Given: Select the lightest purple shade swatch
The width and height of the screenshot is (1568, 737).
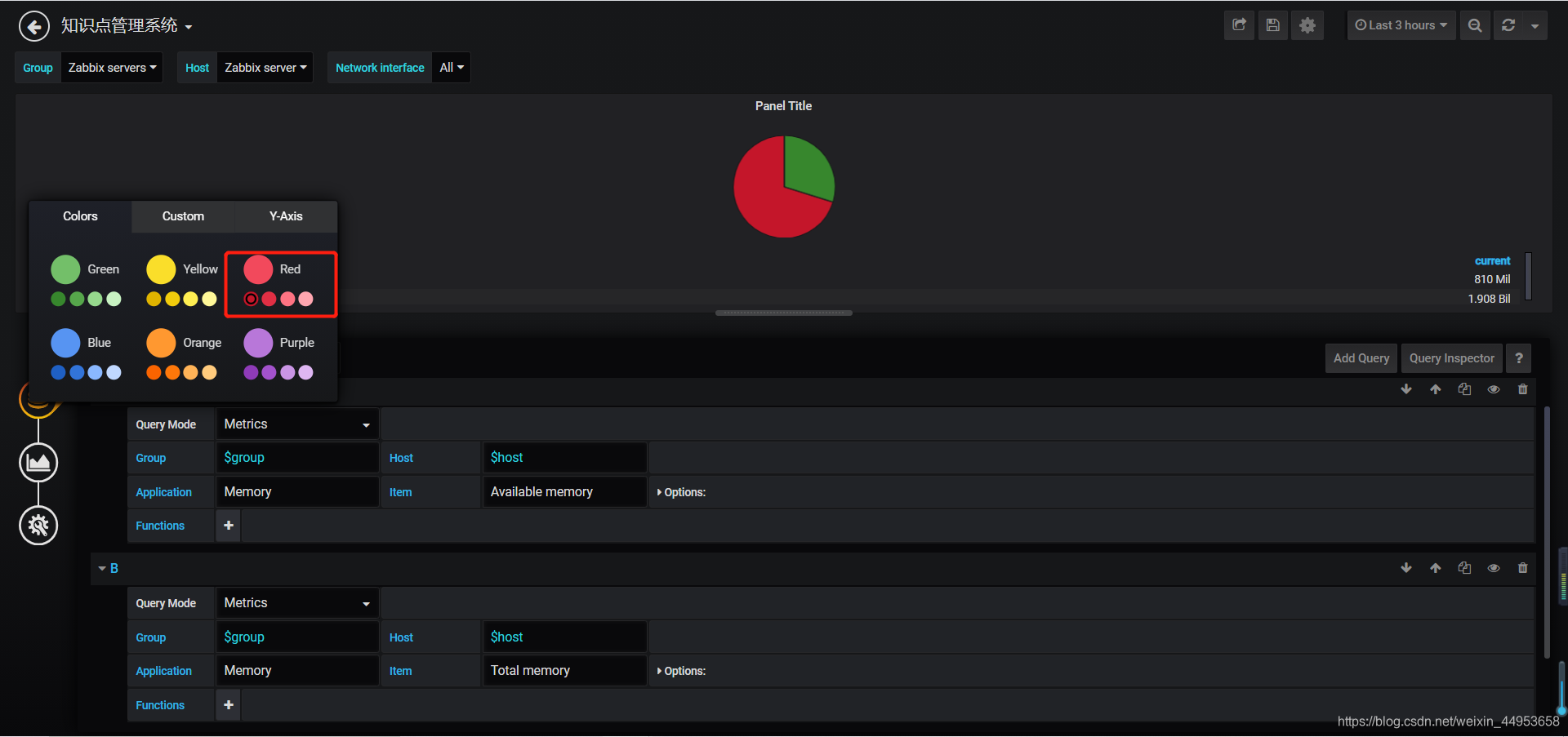Looking at the screenshot, I should (305, 372).
